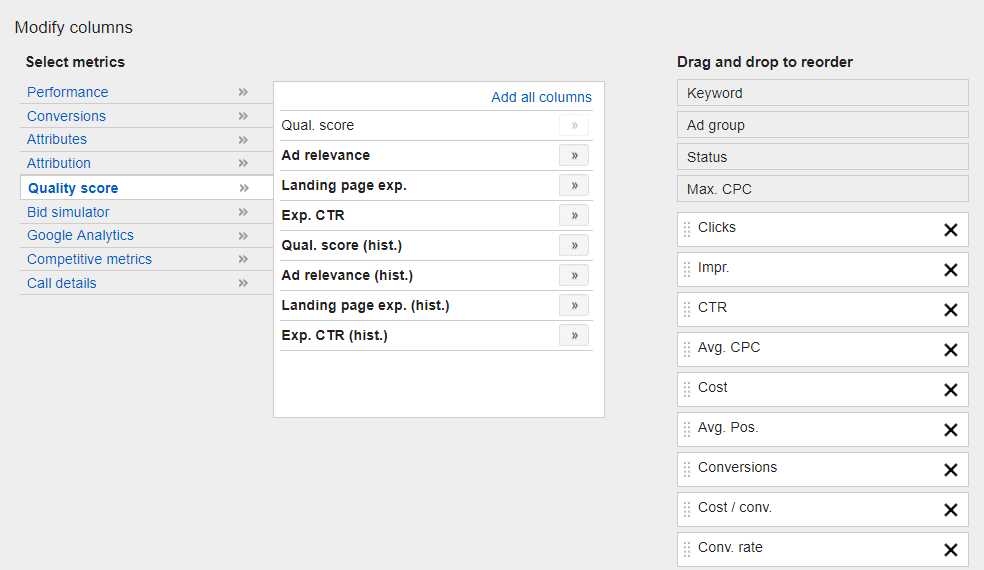Remove the Clicks column with X icon
Image resolution: width=984 pixels, height=570 pixels.
coord(951,230)
